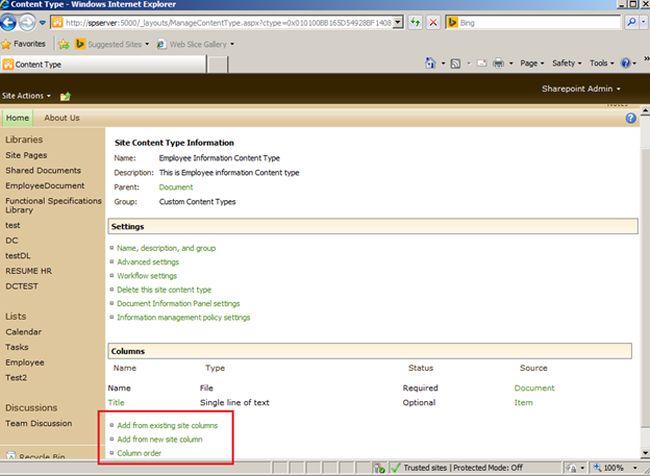Open Site Pages library
The width and height of the screenshot is (650, 476).
point(26,155)
